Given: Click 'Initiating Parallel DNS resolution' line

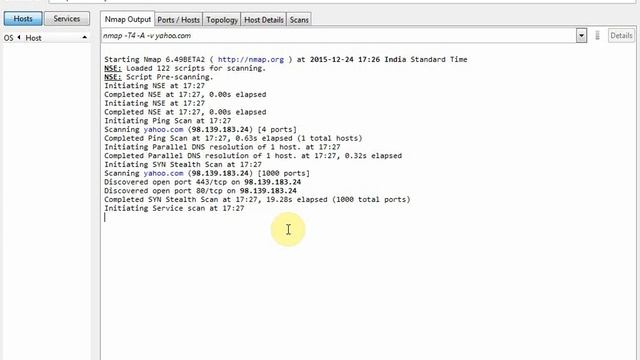Looking at the screenshot, I should [222, 147].
